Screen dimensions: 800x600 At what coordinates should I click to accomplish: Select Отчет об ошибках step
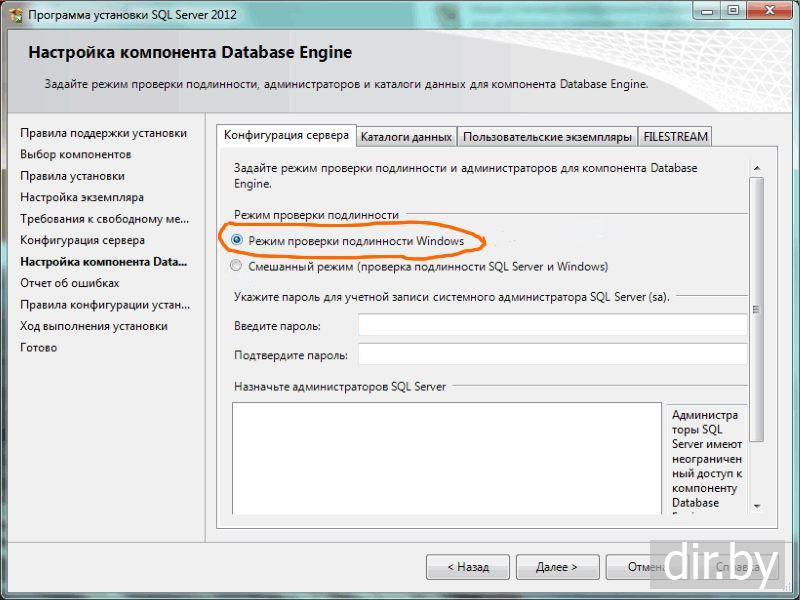69,283
